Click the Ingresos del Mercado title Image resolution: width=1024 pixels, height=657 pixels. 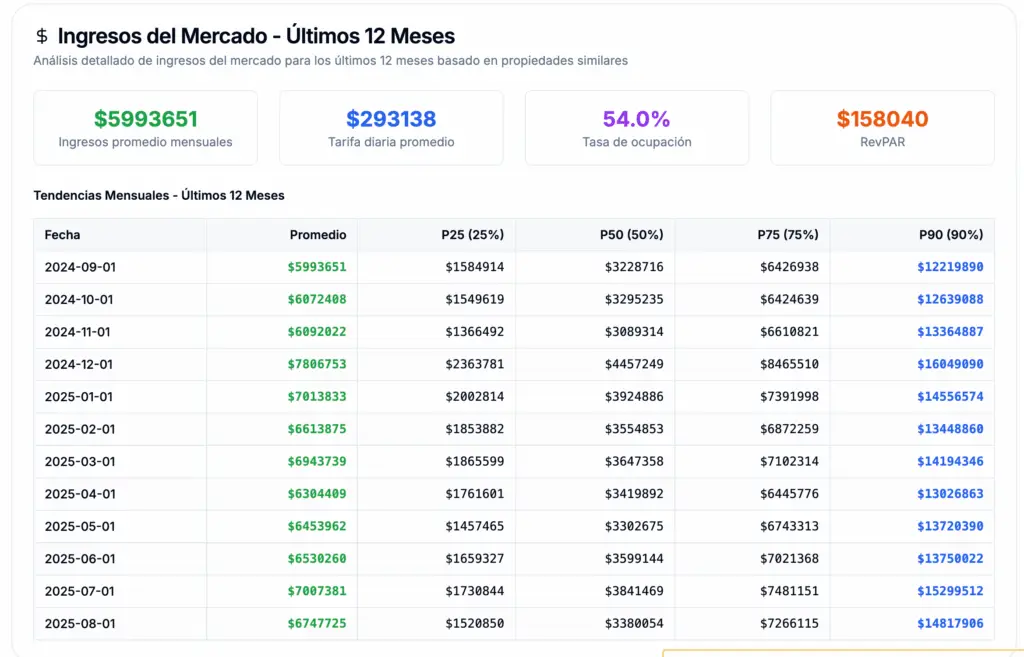[x=256, y=37]
